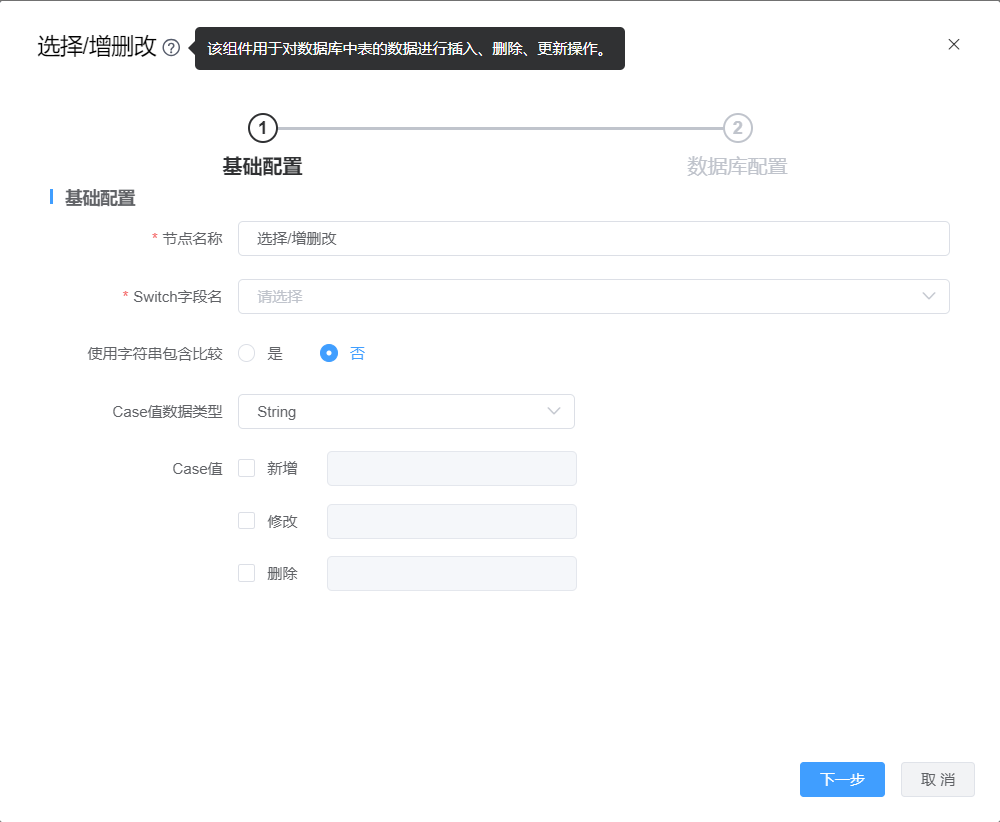The image size is (1000, 822).
Task: Expand the String data type dropdown
Action: (400, 411)
